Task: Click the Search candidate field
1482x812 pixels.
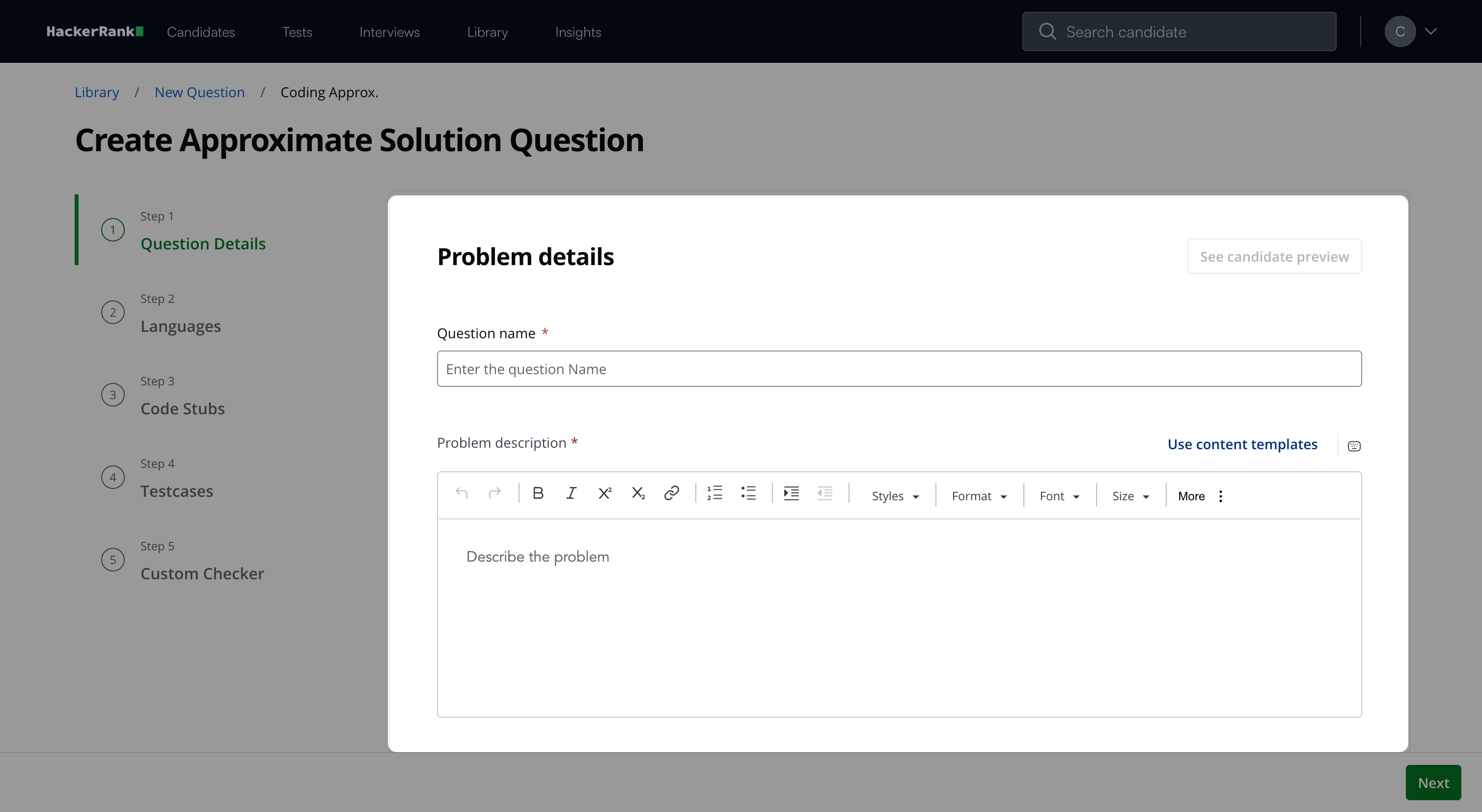Action: [1180, 31]
